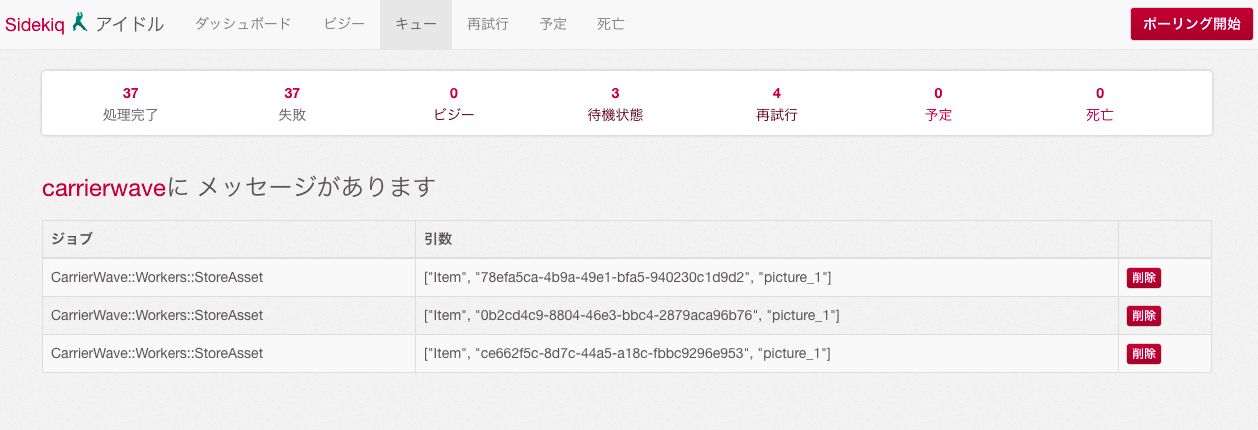Delete job with argument ce662f5c
The height and width of the screenshot is (430, 1258).
pyautogui.click(x=1144, y=353)
